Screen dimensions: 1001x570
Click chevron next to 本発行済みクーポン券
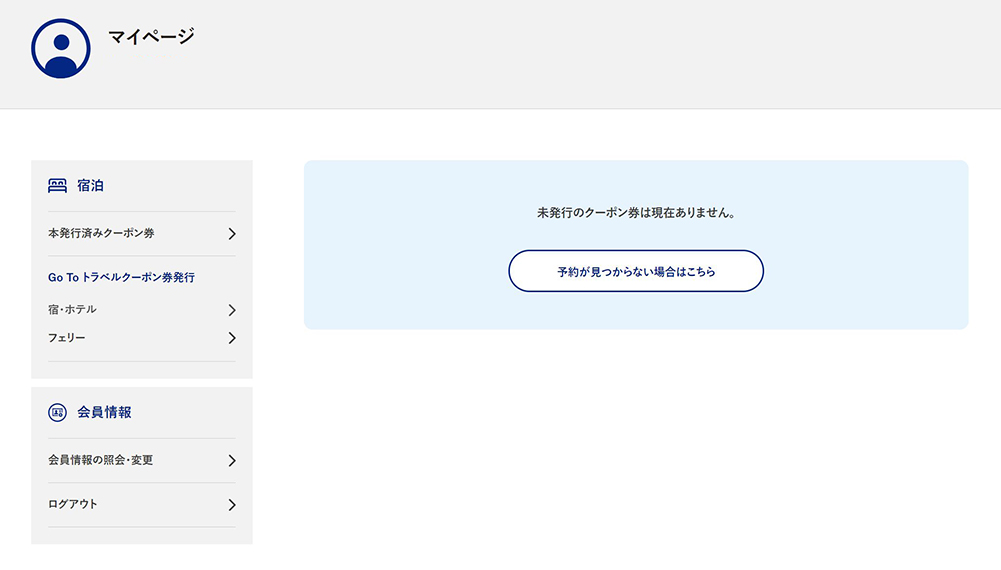tap(232, 234)
